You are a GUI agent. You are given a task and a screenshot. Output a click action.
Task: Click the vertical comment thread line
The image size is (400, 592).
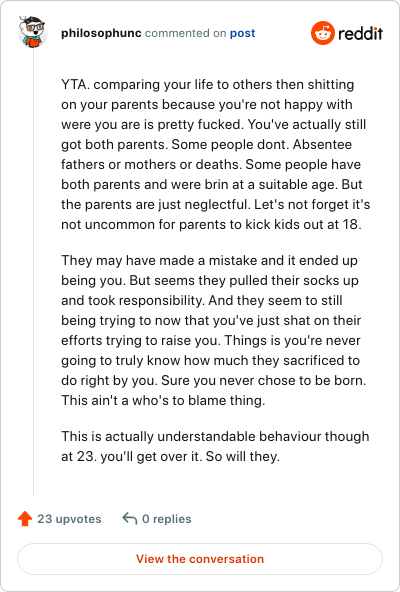pyautogui.click(x=34, y=271)
